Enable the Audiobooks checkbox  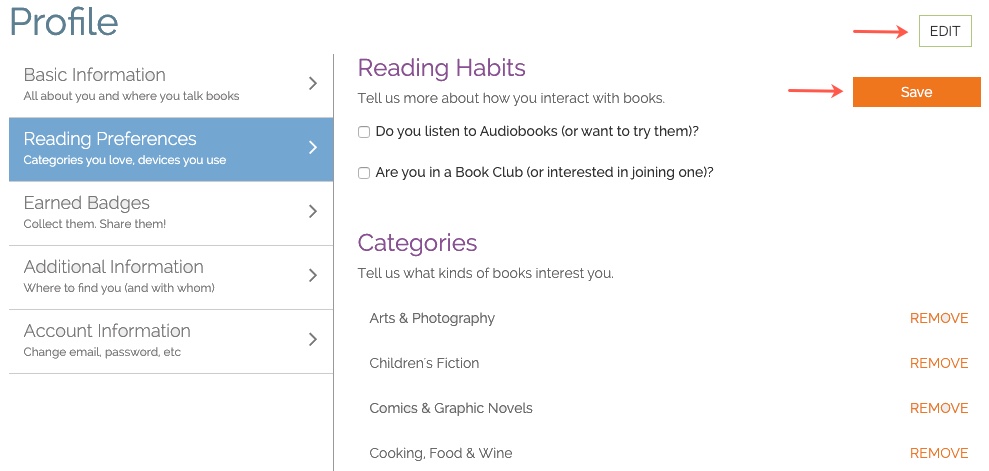point(364,132)
